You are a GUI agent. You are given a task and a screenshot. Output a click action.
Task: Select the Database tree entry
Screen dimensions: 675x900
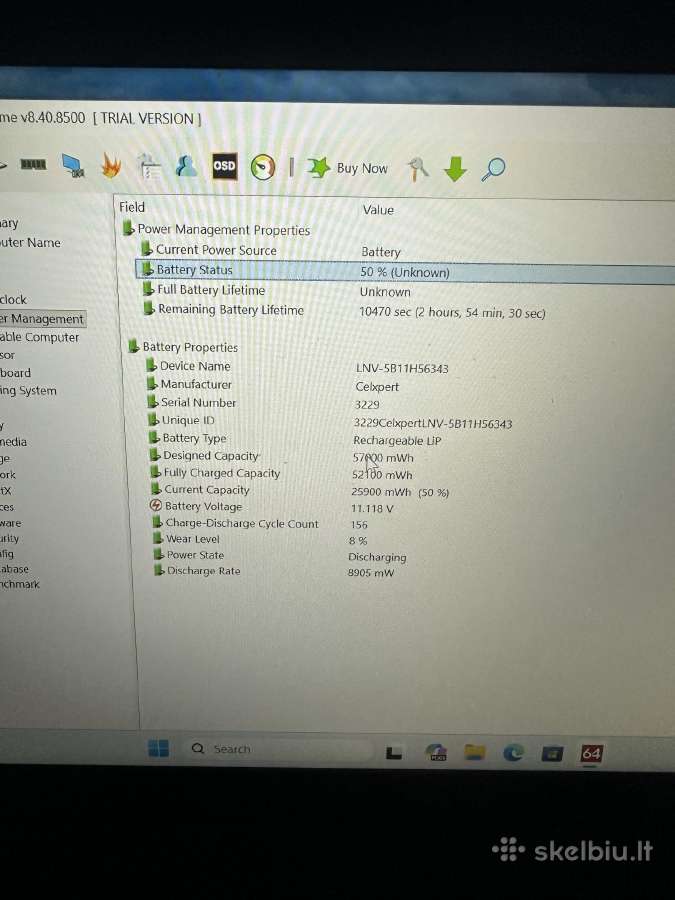coord(14,569)
